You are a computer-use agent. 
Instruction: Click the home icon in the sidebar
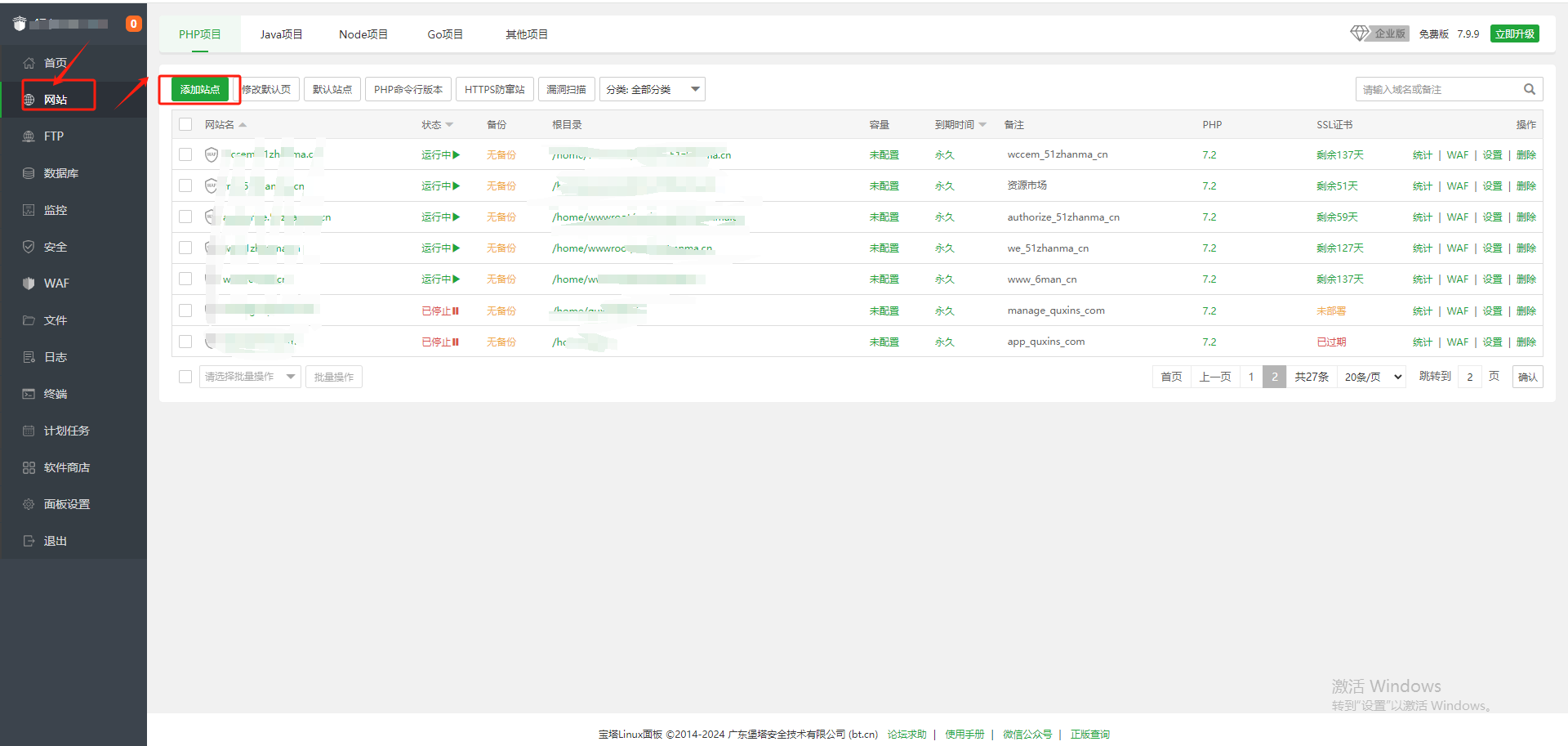coord(29,63)
